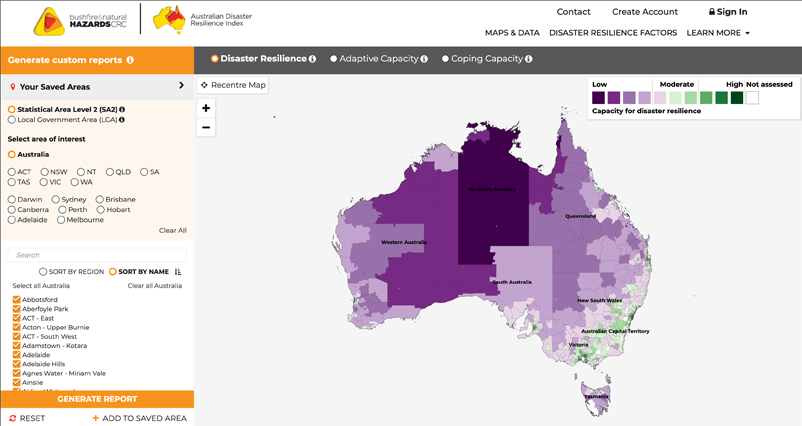Select the Disaster Resilience map layer
The image size is (802, 426).
215,59
